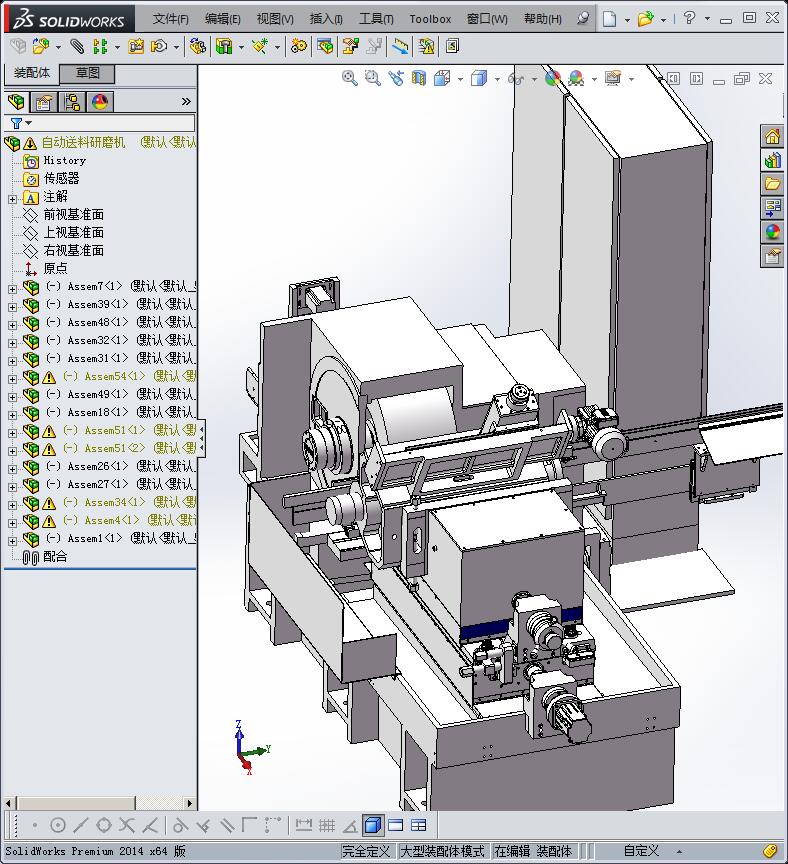The width and height of the screenshot is (788, 864).
Task: Select the ConfigurationManager tab icon
Action: 72,102
